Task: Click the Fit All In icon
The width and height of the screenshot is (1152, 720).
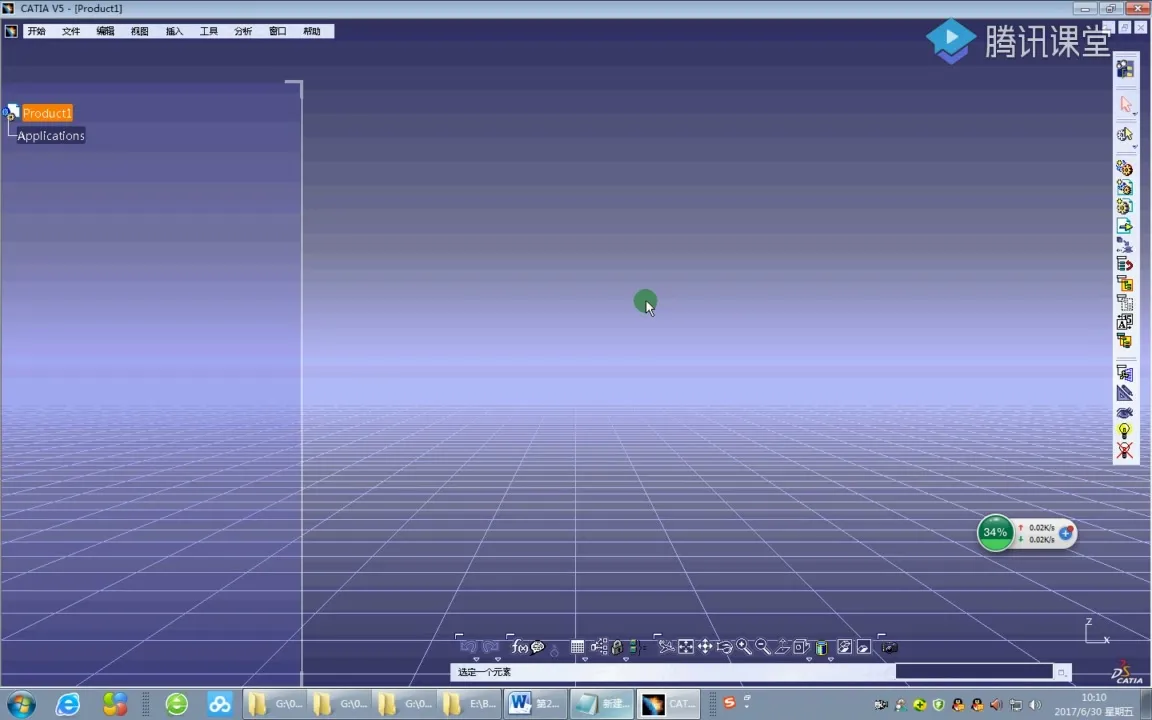Action: click(684, 646)
